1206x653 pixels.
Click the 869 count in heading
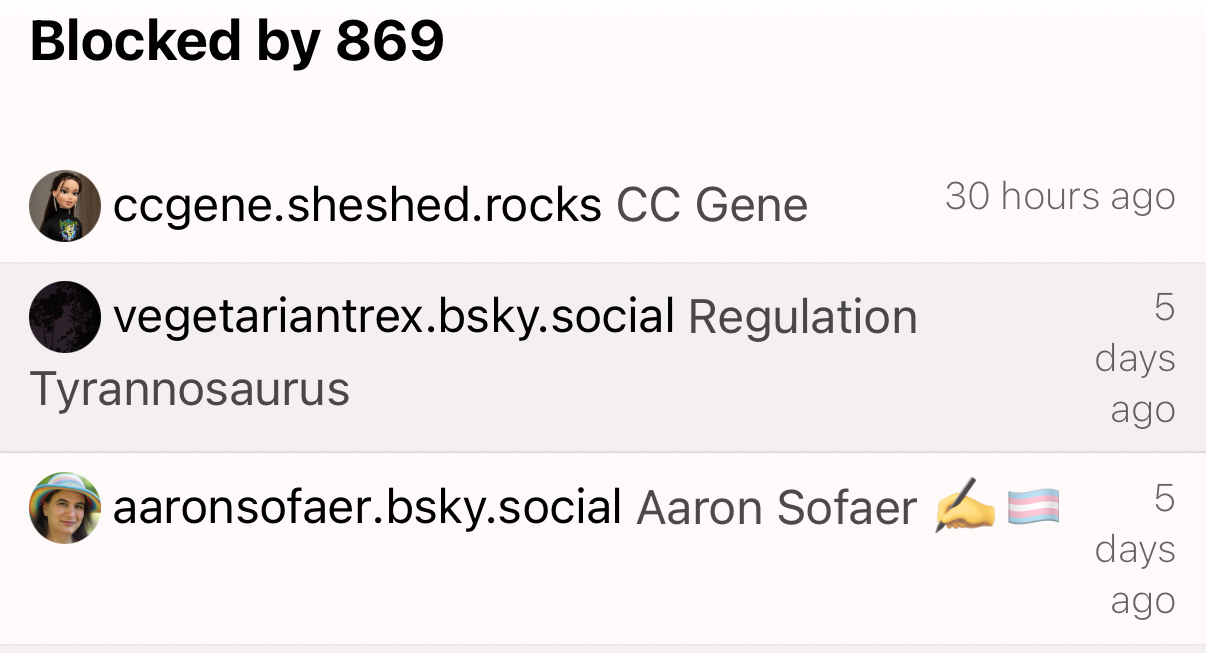pyautogui.click(x=390, y=42)
